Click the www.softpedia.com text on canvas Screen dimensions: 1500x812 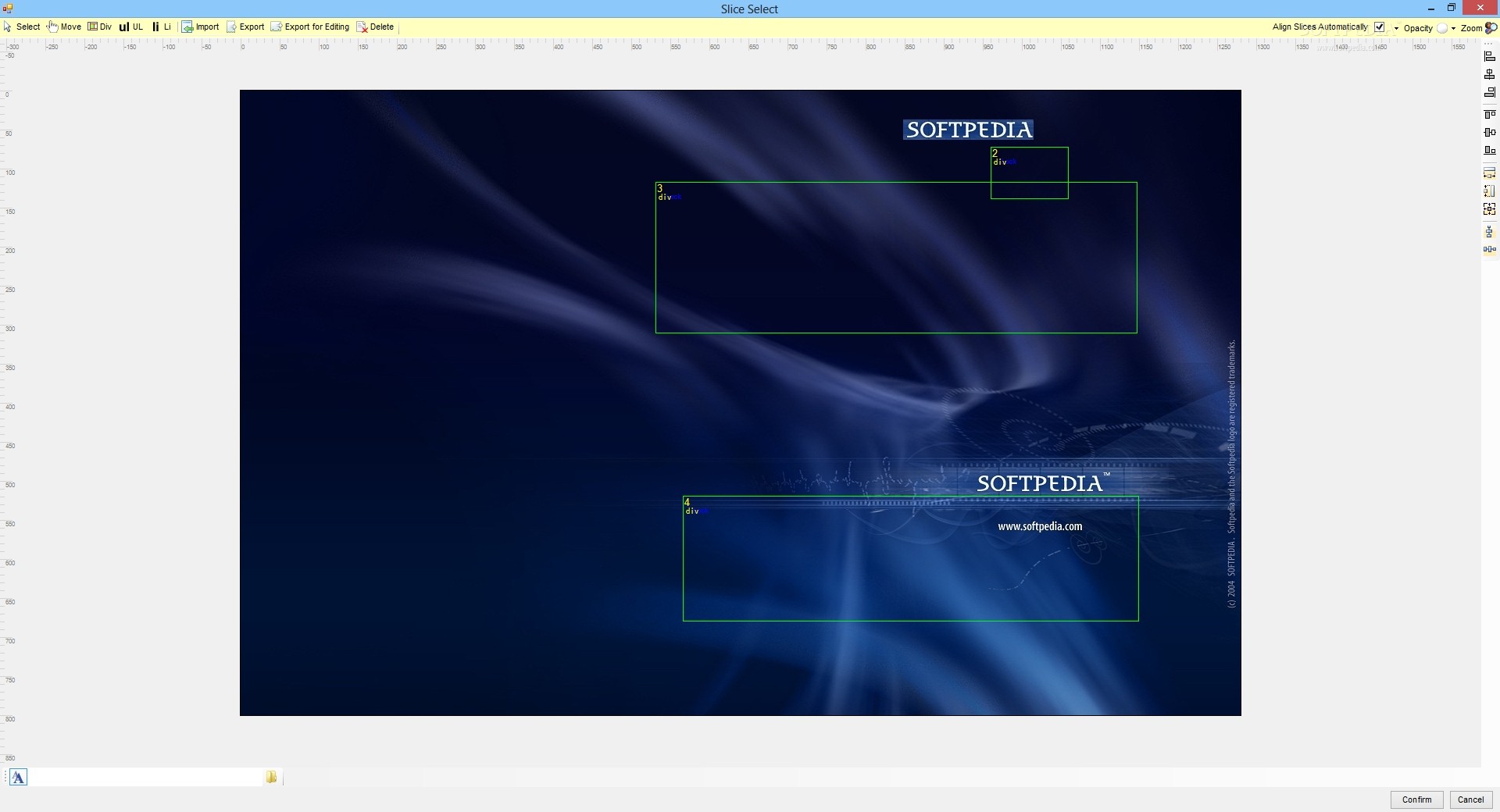click(1040, 526)
